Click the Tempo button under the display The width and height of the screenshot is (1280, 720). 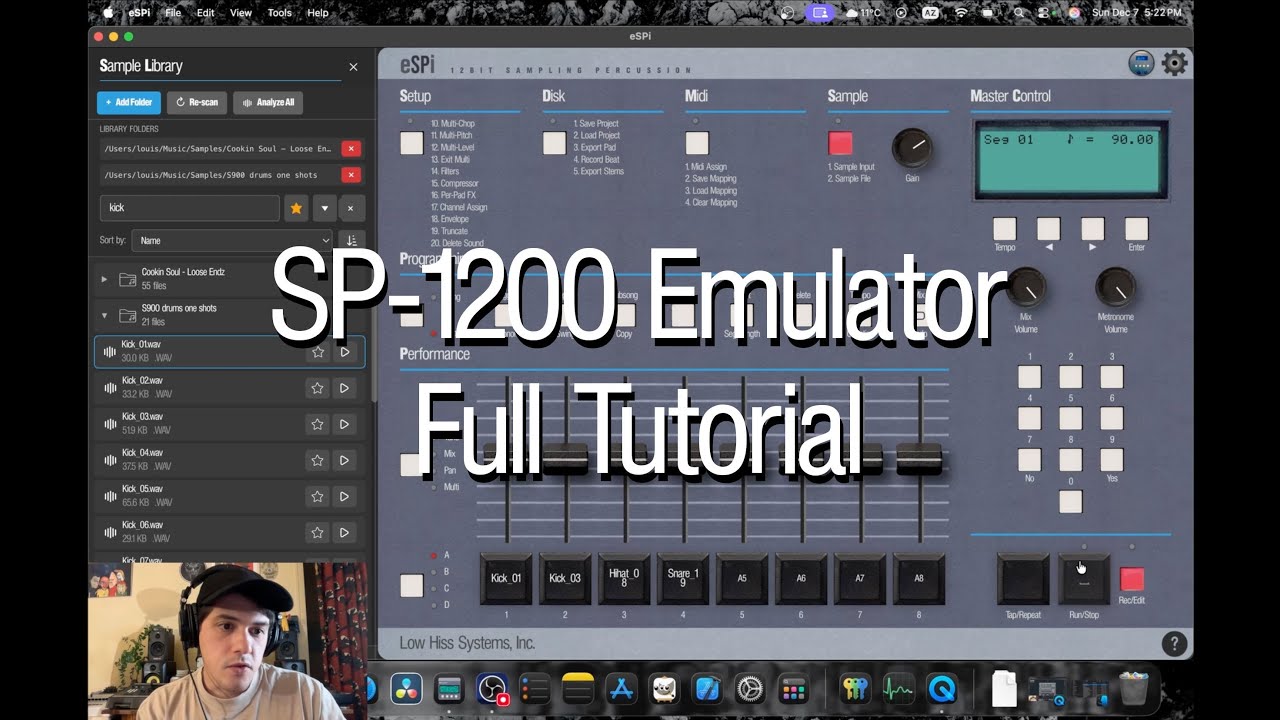[x=1004, y=229]
